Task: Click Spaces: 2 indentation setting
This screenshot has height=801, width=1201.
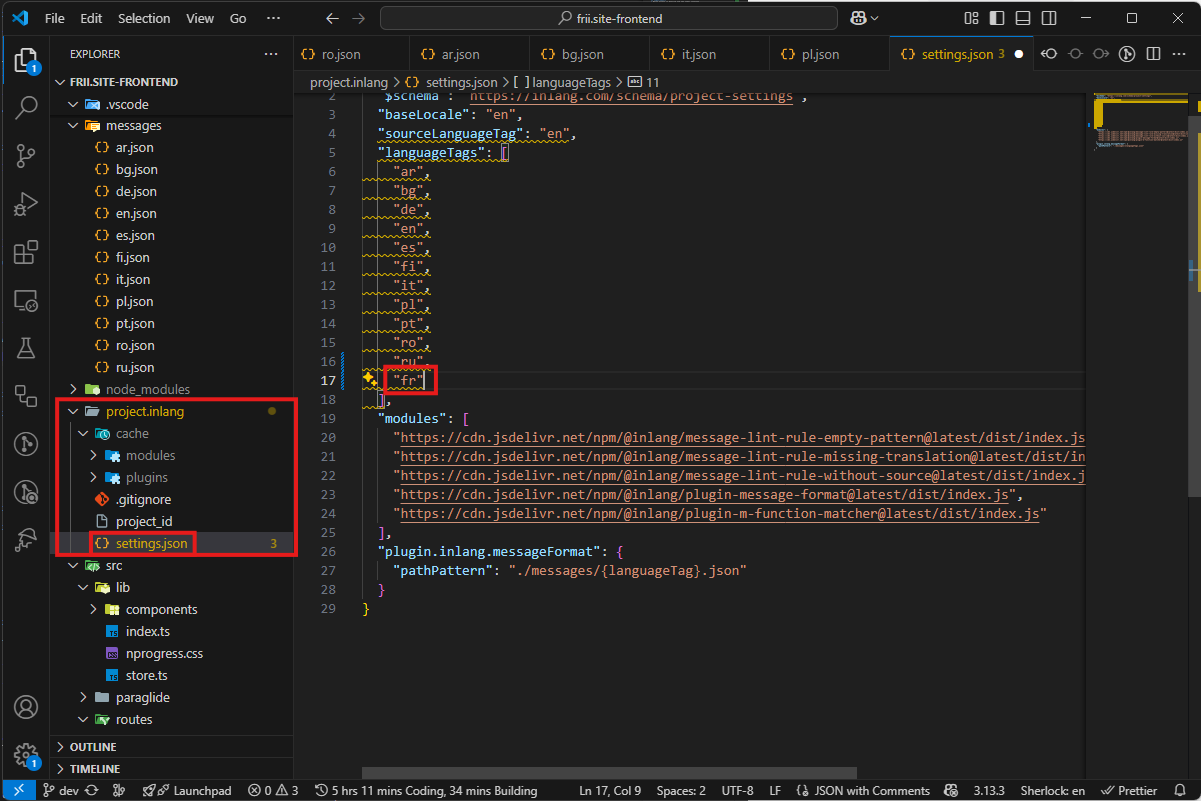Action: pos(681,790)
